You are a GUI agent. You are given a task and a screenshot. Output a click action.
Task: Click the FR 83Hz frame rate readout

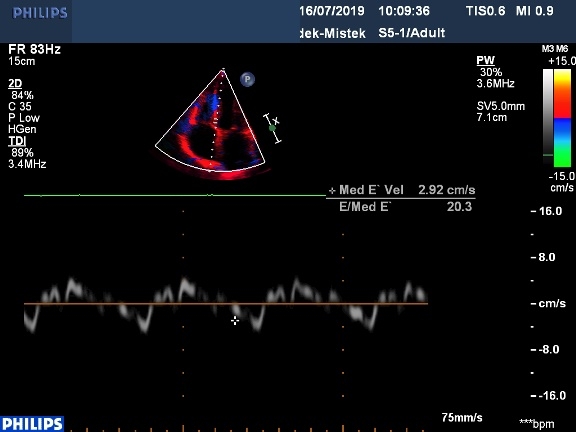click(35, 49)
